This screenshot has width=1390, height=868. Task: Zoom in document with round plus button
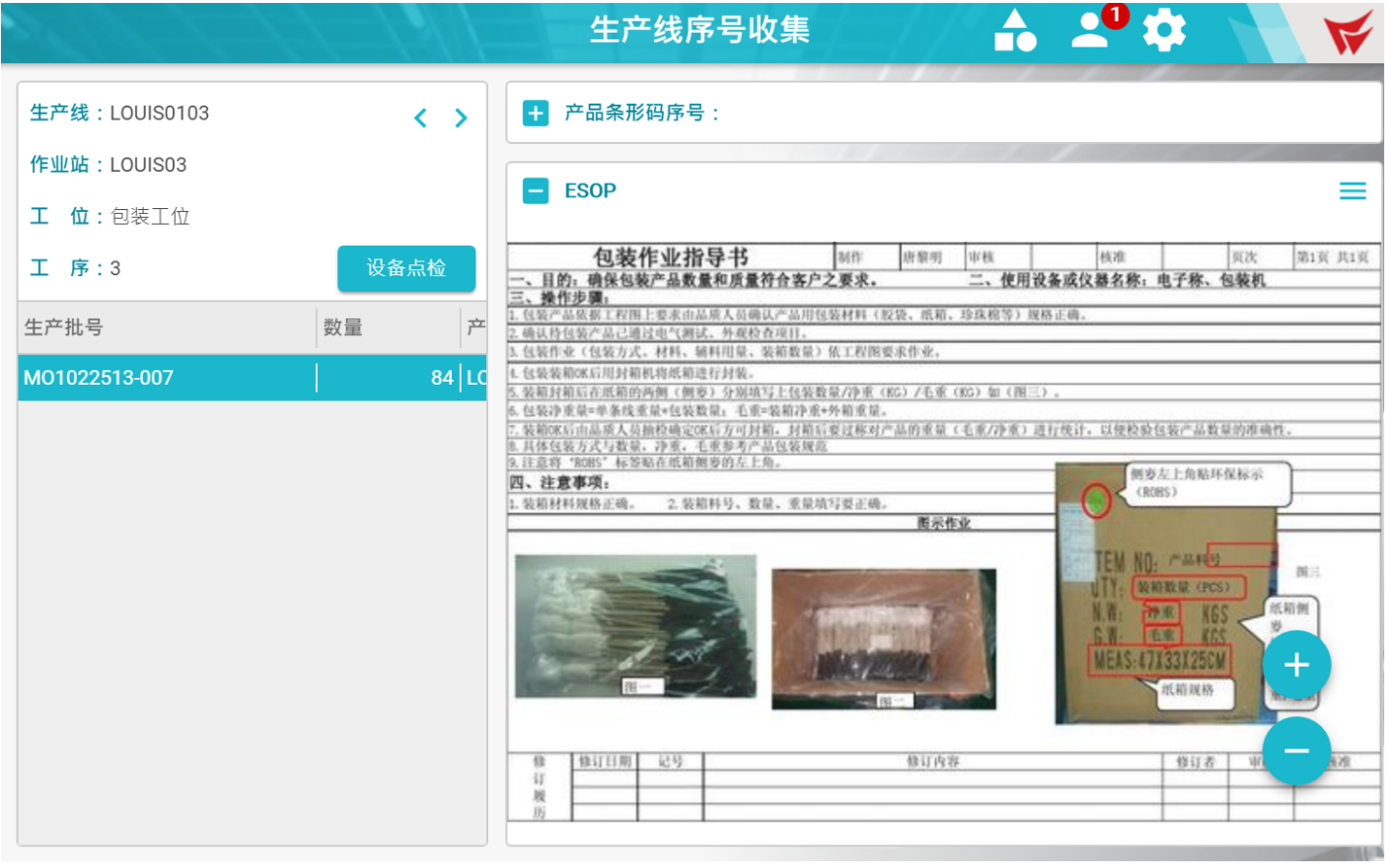tap(1296, 665)
